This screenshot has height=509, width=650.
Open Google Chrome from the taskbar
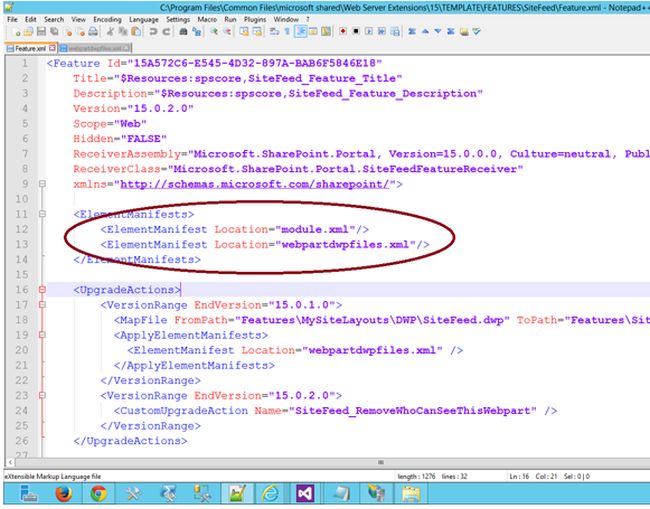click(98, 493)
